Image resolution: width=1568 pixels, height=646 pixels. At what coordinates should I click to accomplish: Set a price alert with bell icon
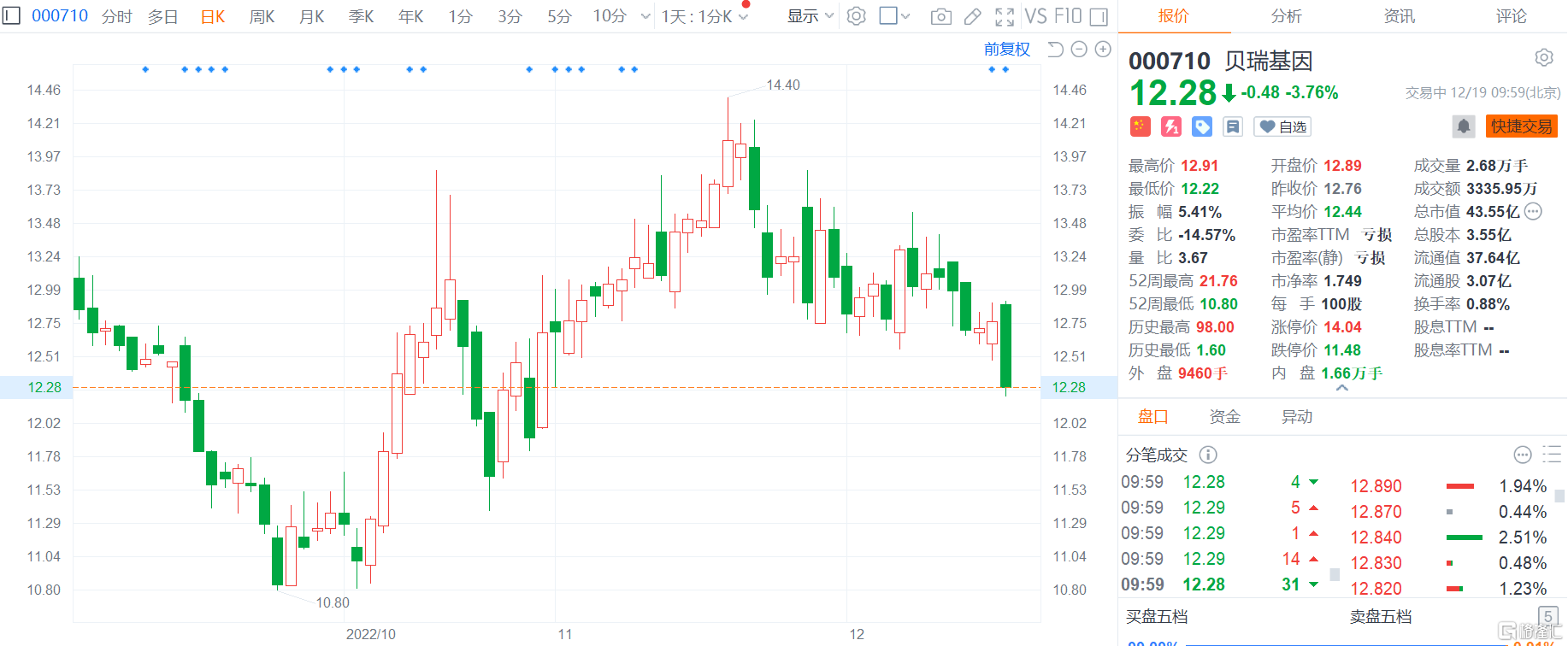click(x=1464, y=126)
